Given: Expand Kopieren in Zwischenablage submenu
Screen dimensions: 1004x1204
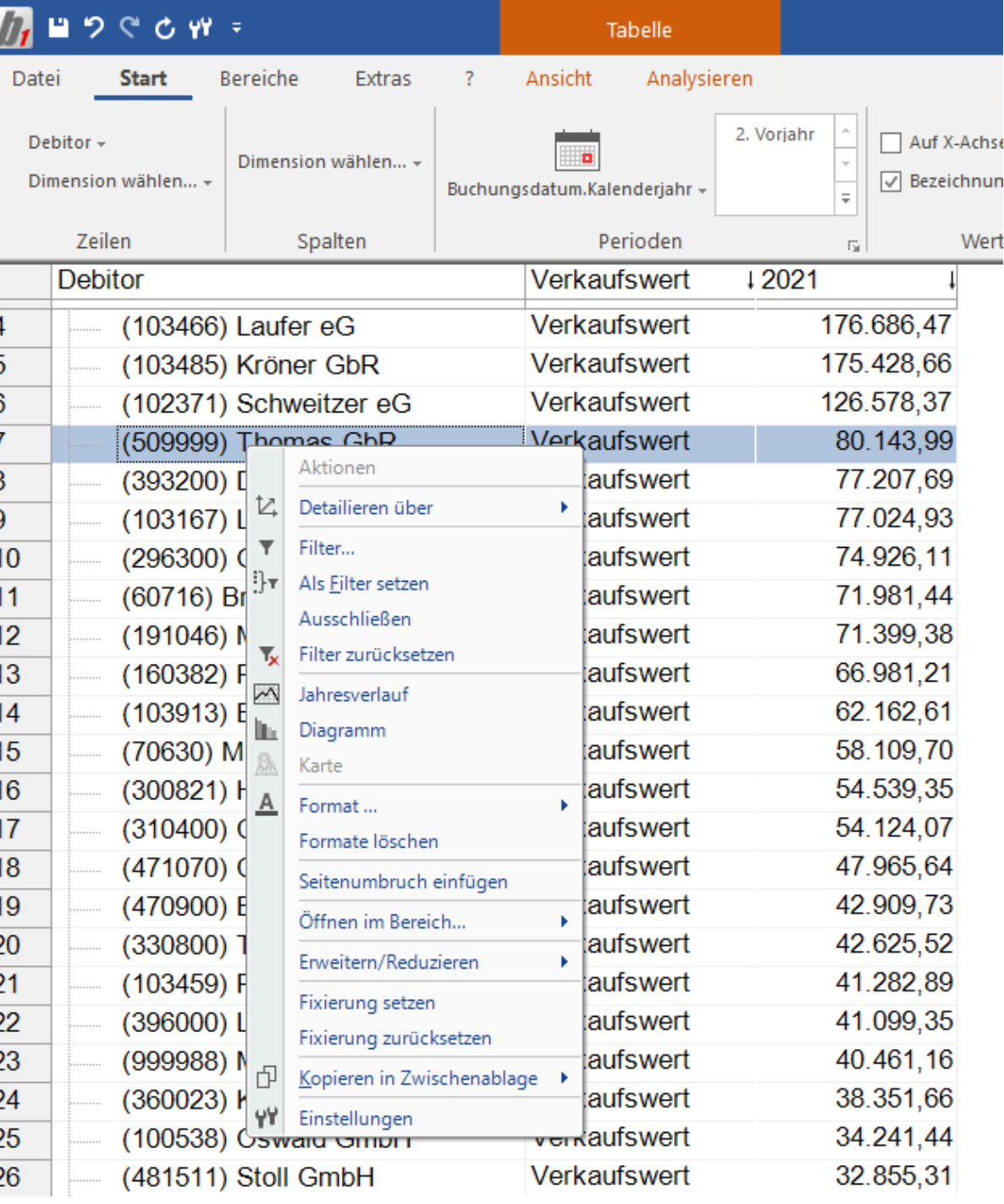Looking at the screenshot, I should pos(433,1078).
